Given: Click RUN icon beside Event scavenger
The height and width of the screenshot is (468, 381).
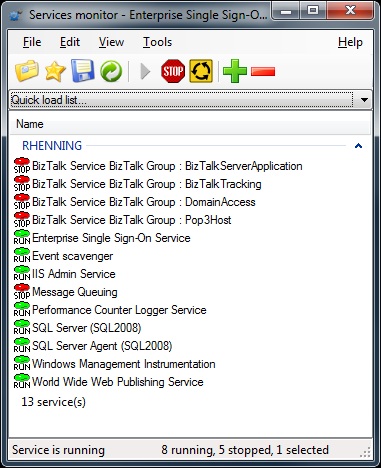Looking at the screenshot, I should pos(22,256).
